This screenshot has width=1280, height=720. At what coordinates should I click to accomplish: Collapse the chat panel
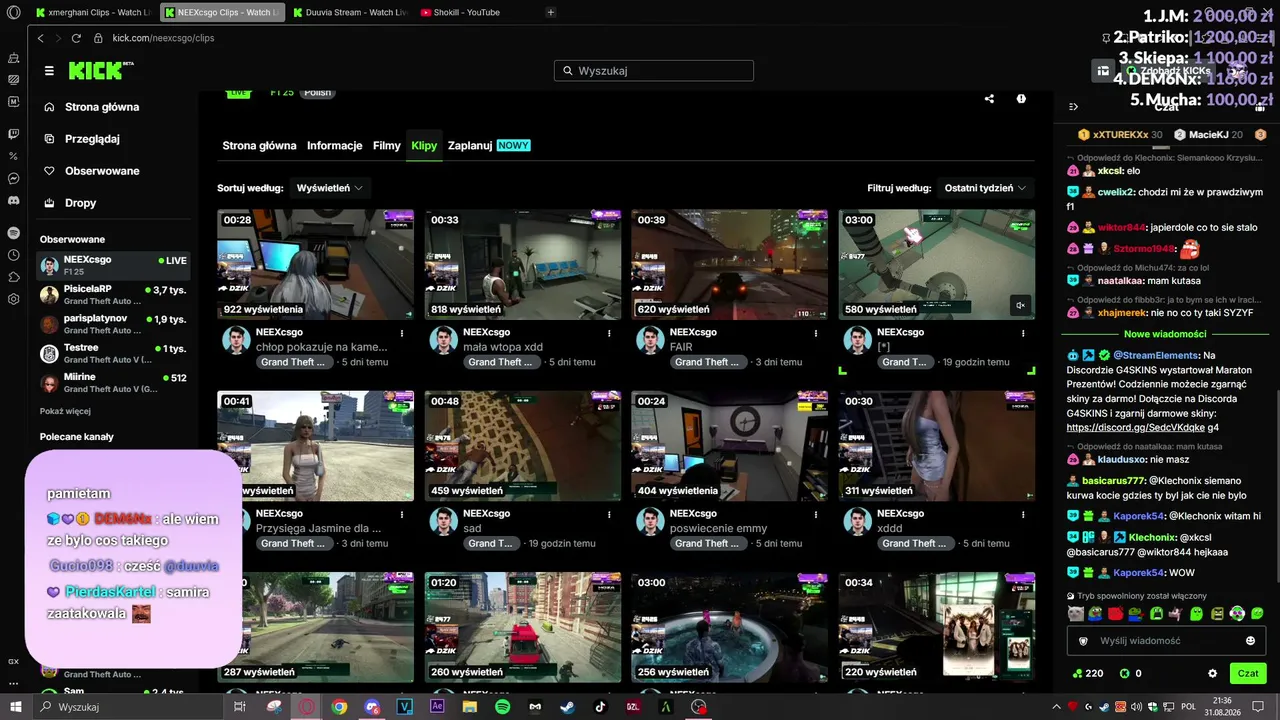pos(1073,107)
